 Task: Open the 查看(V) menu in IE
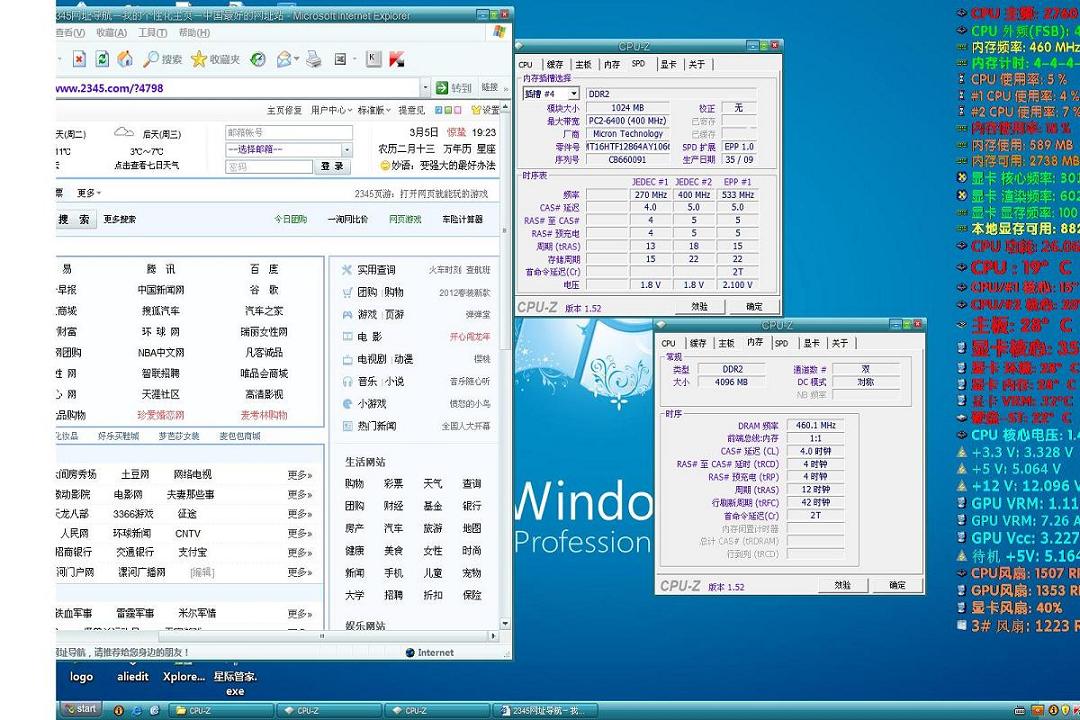point(70,32)
